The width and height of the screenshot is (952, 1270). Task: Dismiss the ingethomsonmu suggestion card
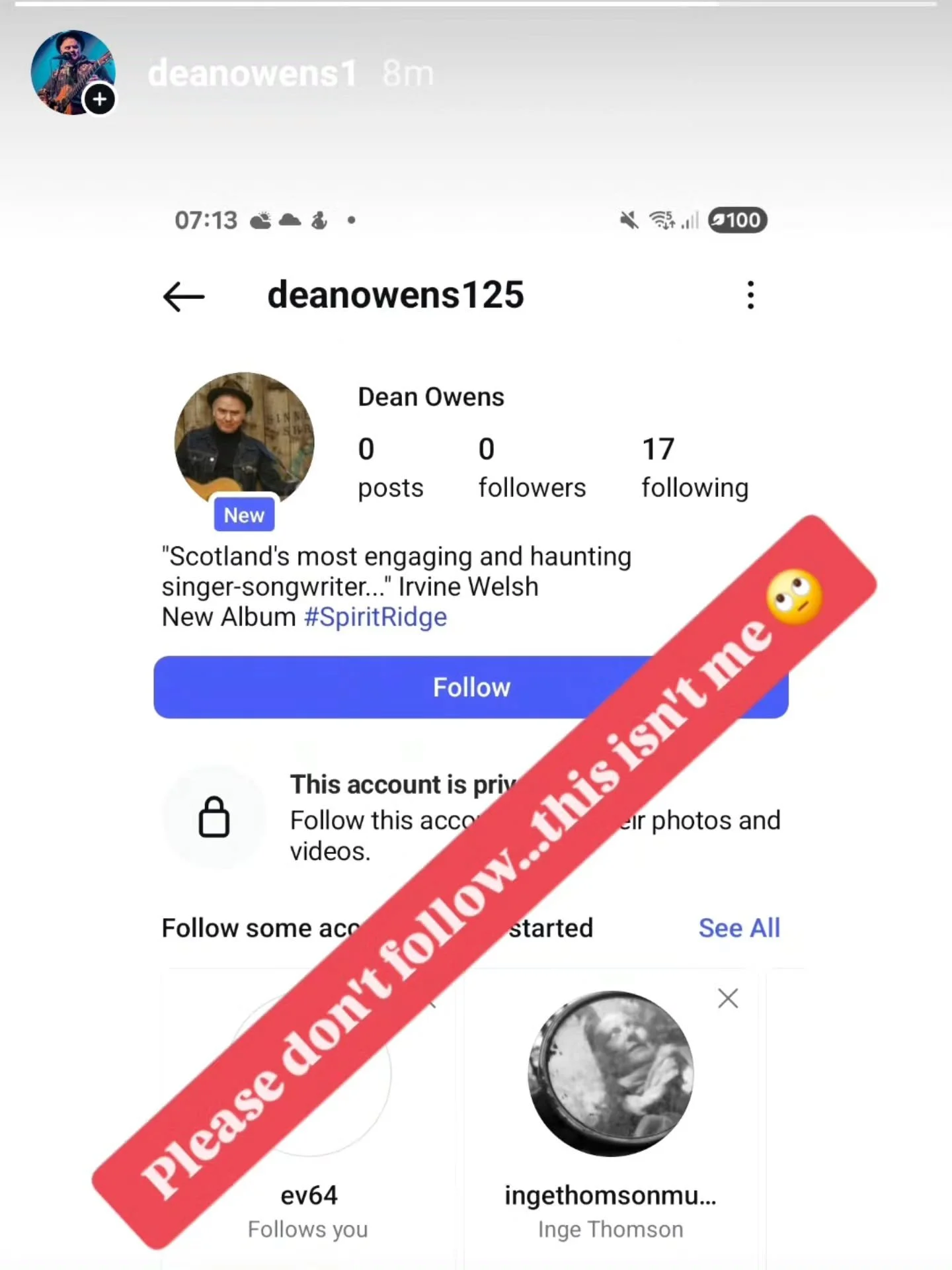tap(728, 998)
